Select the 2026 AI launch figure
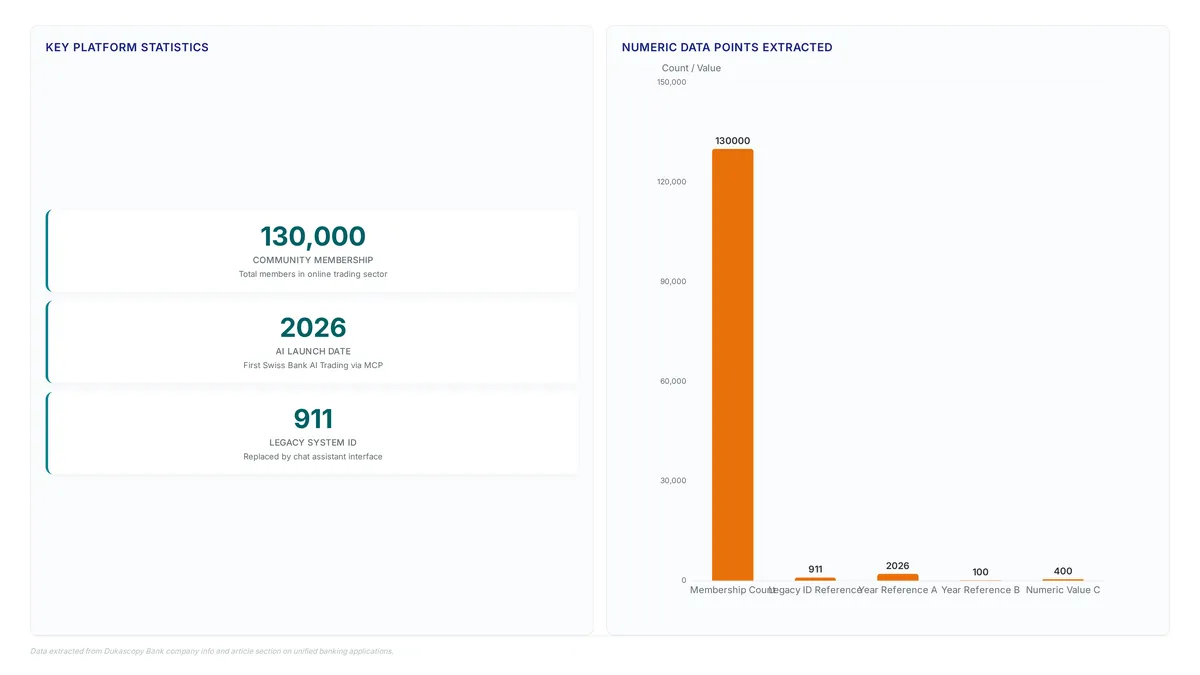The height and width of the screenshot is (675, 1200). [313, 327]
